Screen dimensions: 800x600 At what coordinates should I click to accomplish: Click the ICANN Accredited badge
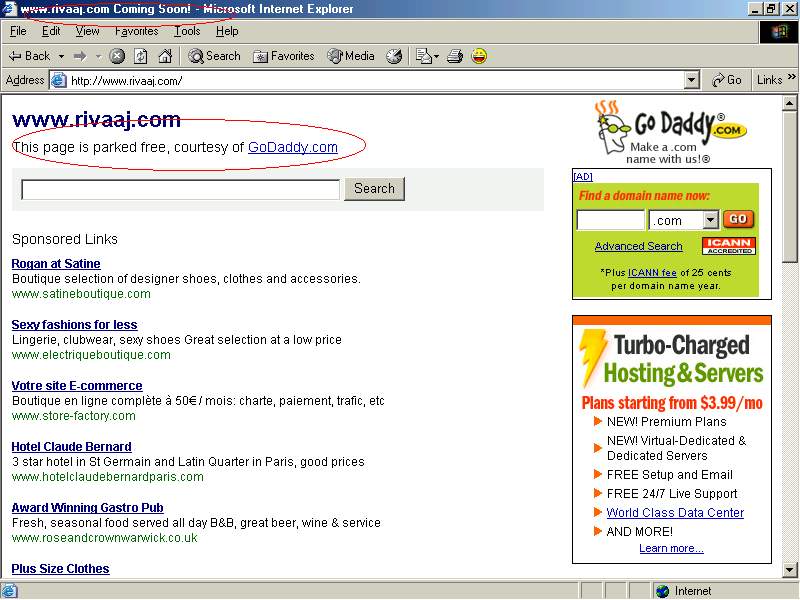point(729,246)
